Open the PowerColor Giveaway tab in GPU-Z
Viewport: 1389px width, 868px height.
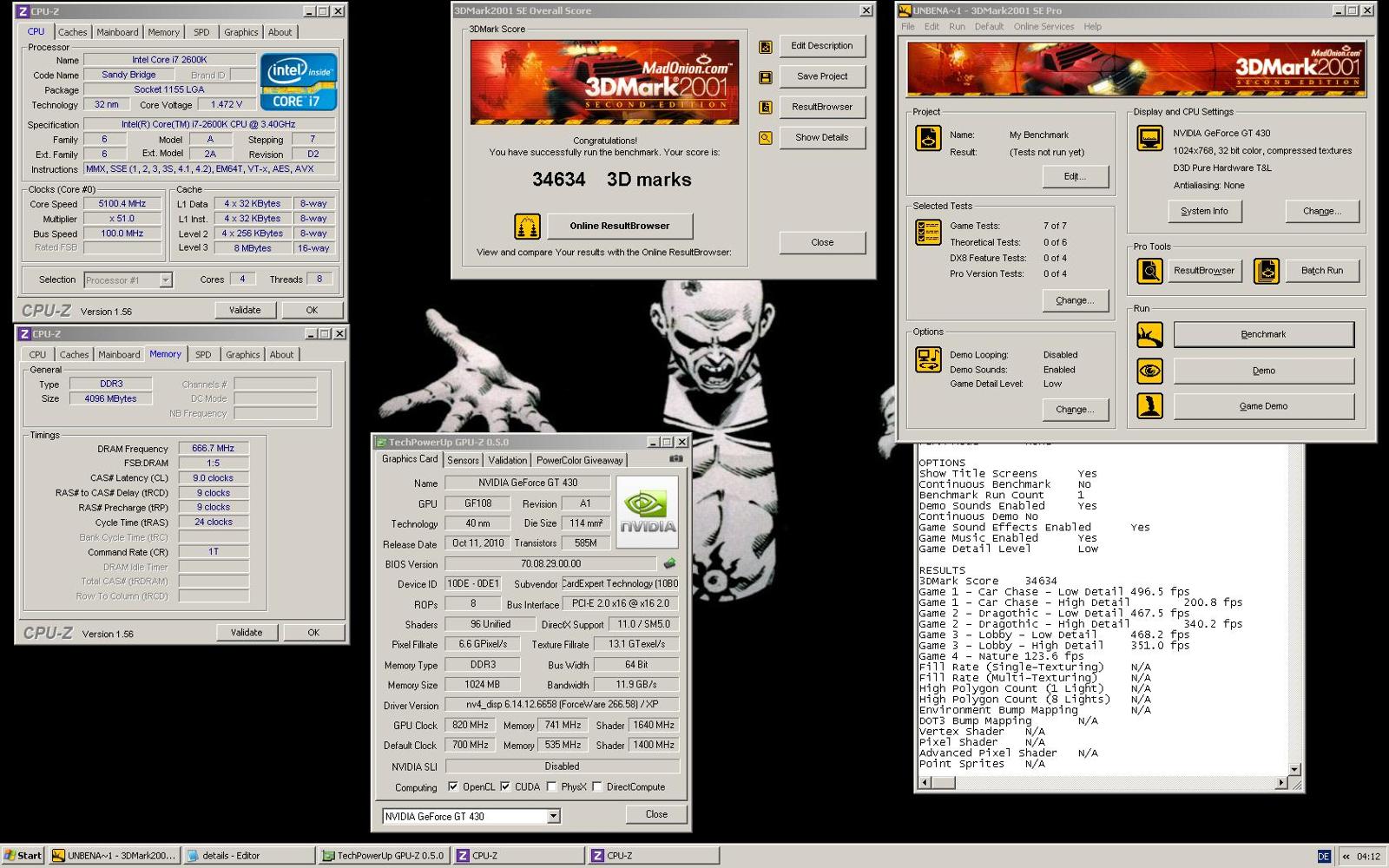click(579, 461)
